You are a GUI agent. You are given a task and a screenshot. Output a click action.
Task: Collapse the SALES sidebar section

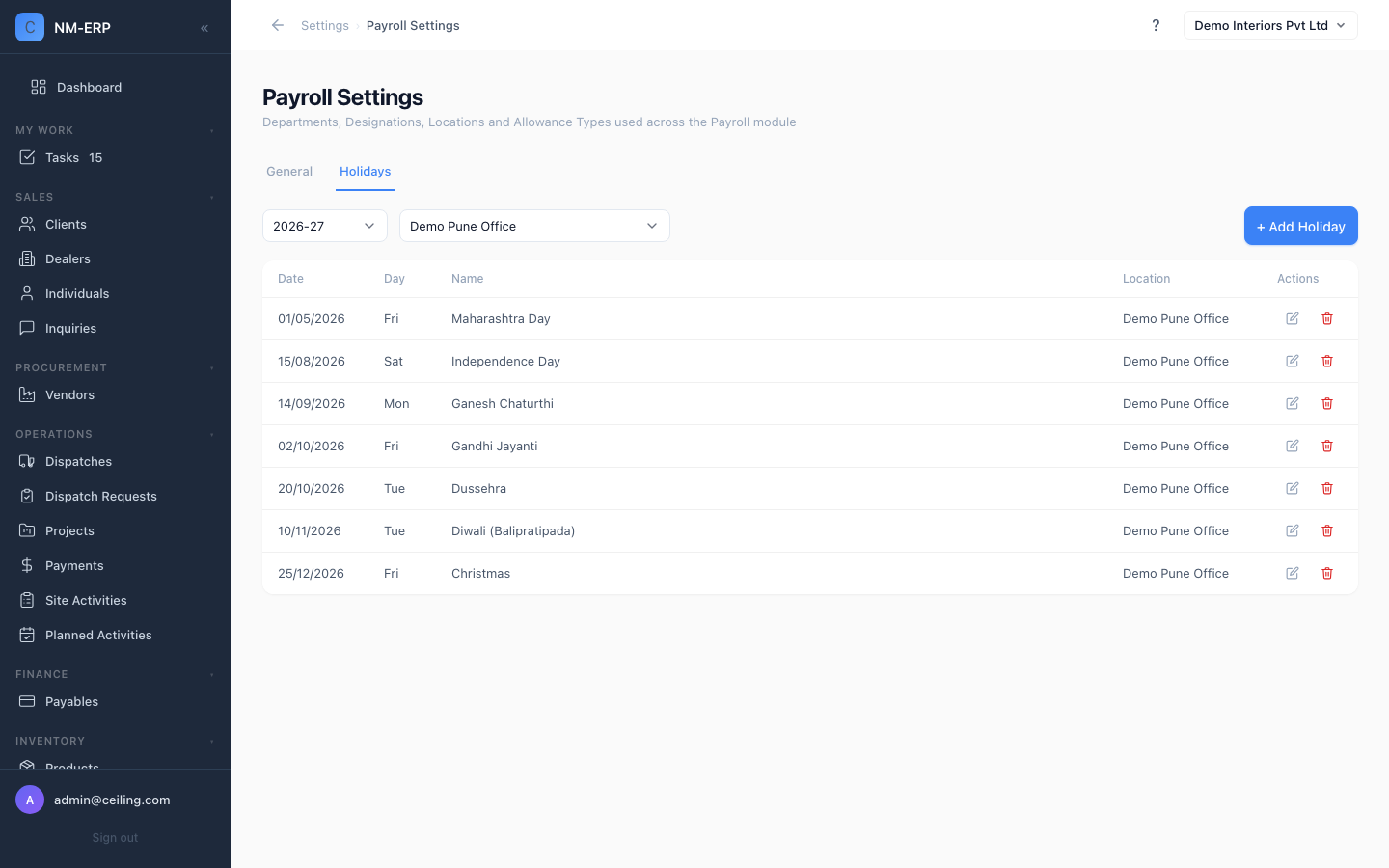click(116, 197)
